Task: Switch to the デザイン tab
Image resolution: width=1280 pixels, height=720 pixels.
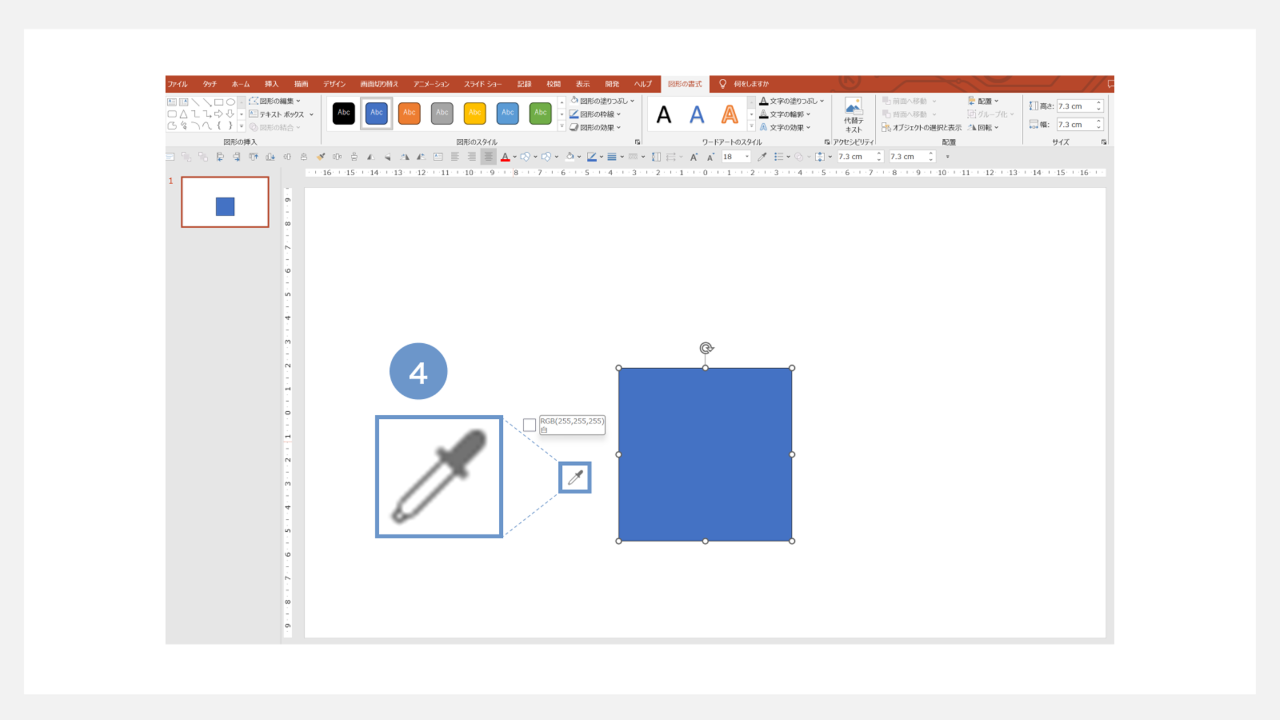Action: point(334,84)
